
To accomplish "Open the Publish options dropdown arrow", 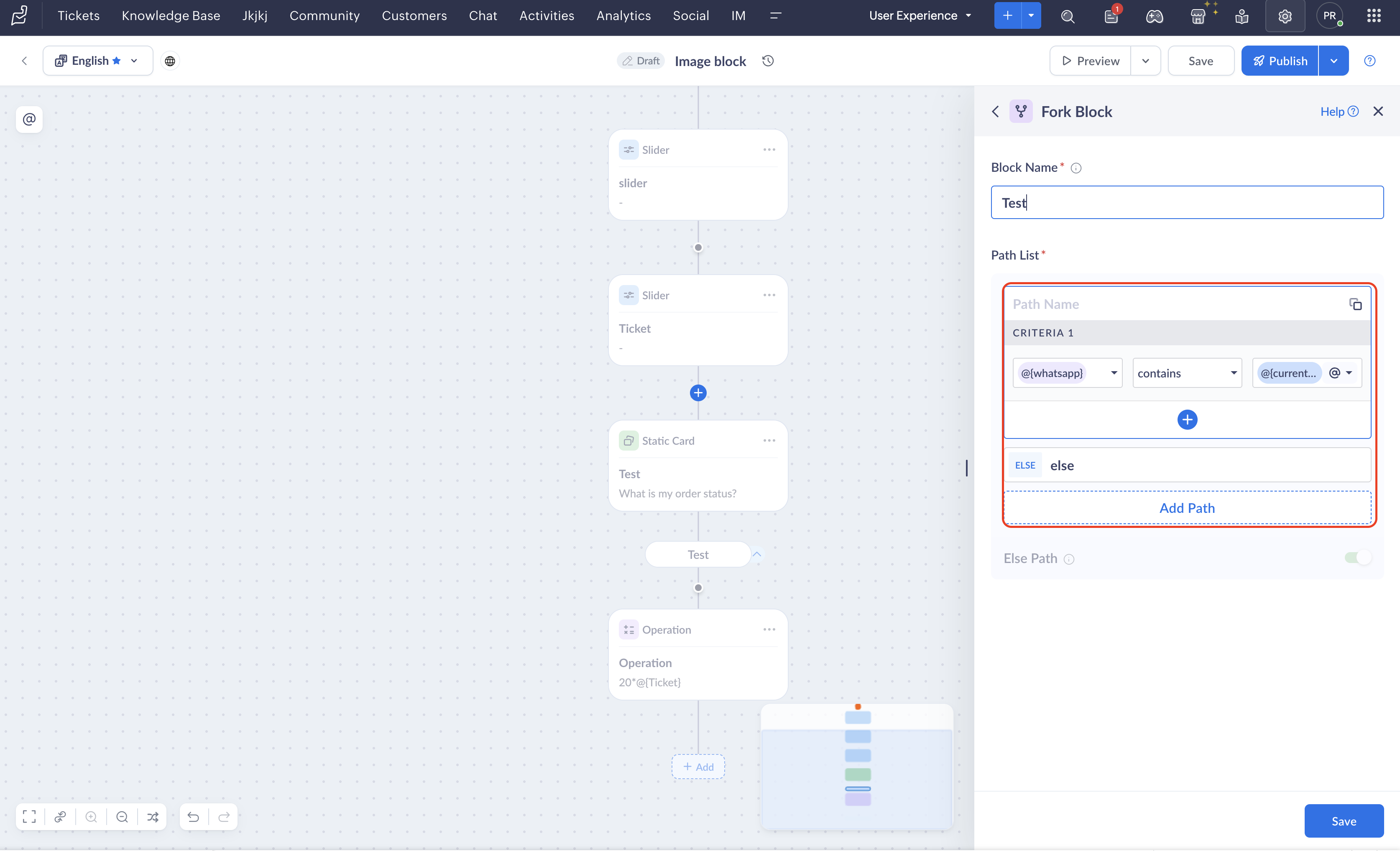I will click(x=1333, y=61).
